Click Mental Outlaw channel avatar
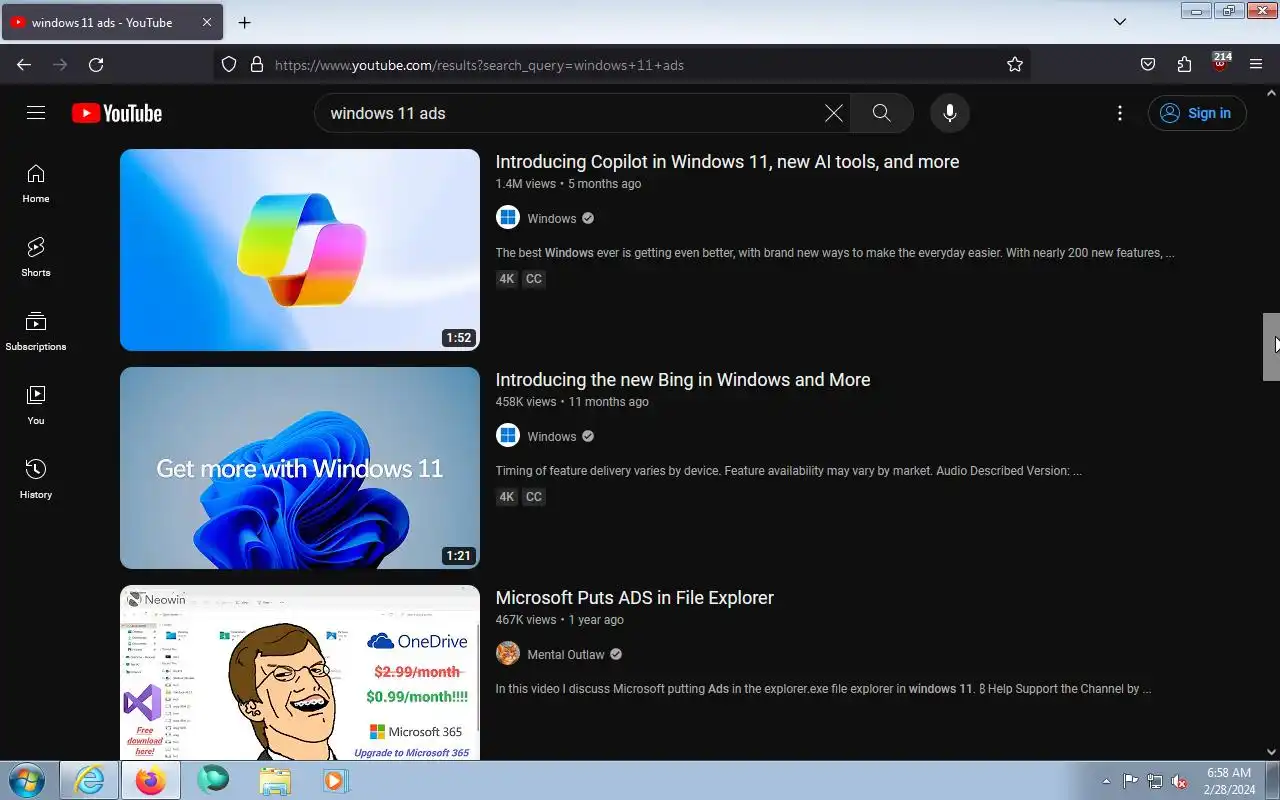Viewport: 1280px width, 800px height. (x=508, y=654)
